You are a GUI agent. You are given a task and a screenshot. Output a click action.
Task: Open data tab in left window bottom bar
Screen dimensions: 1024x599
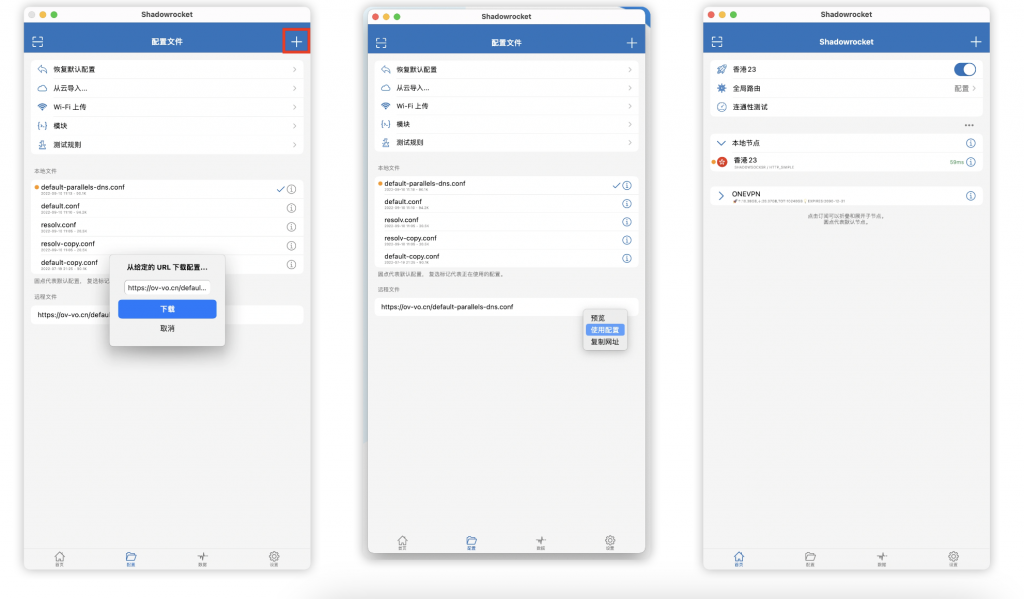coord(202,559)
